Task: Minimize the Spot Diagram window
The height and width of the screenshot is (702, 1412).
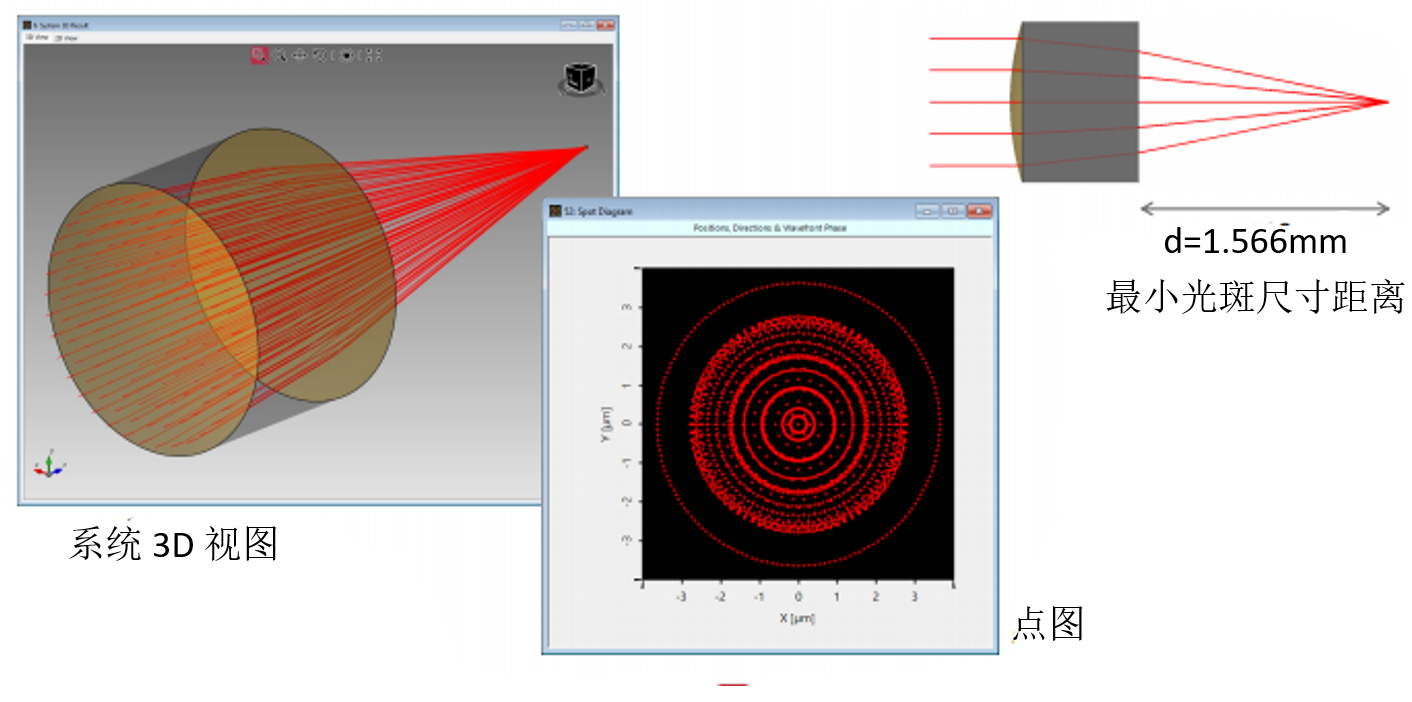Action: 927,211
